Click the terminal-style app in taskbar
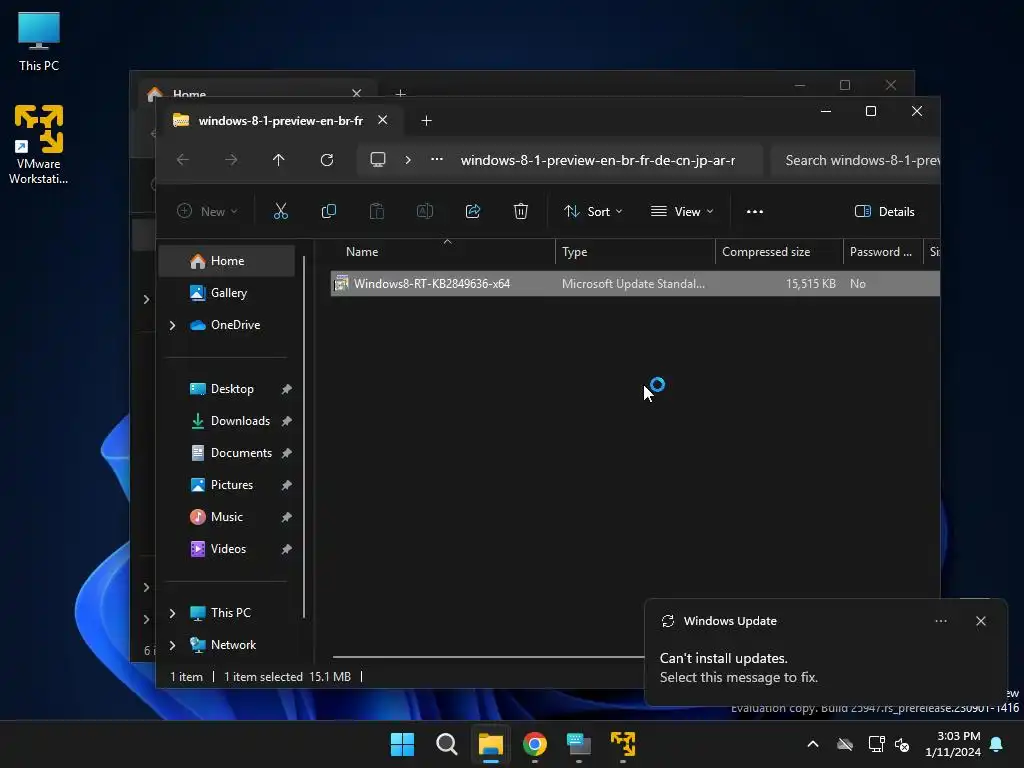Screen dimensions: 1024x768 point(579,744)
